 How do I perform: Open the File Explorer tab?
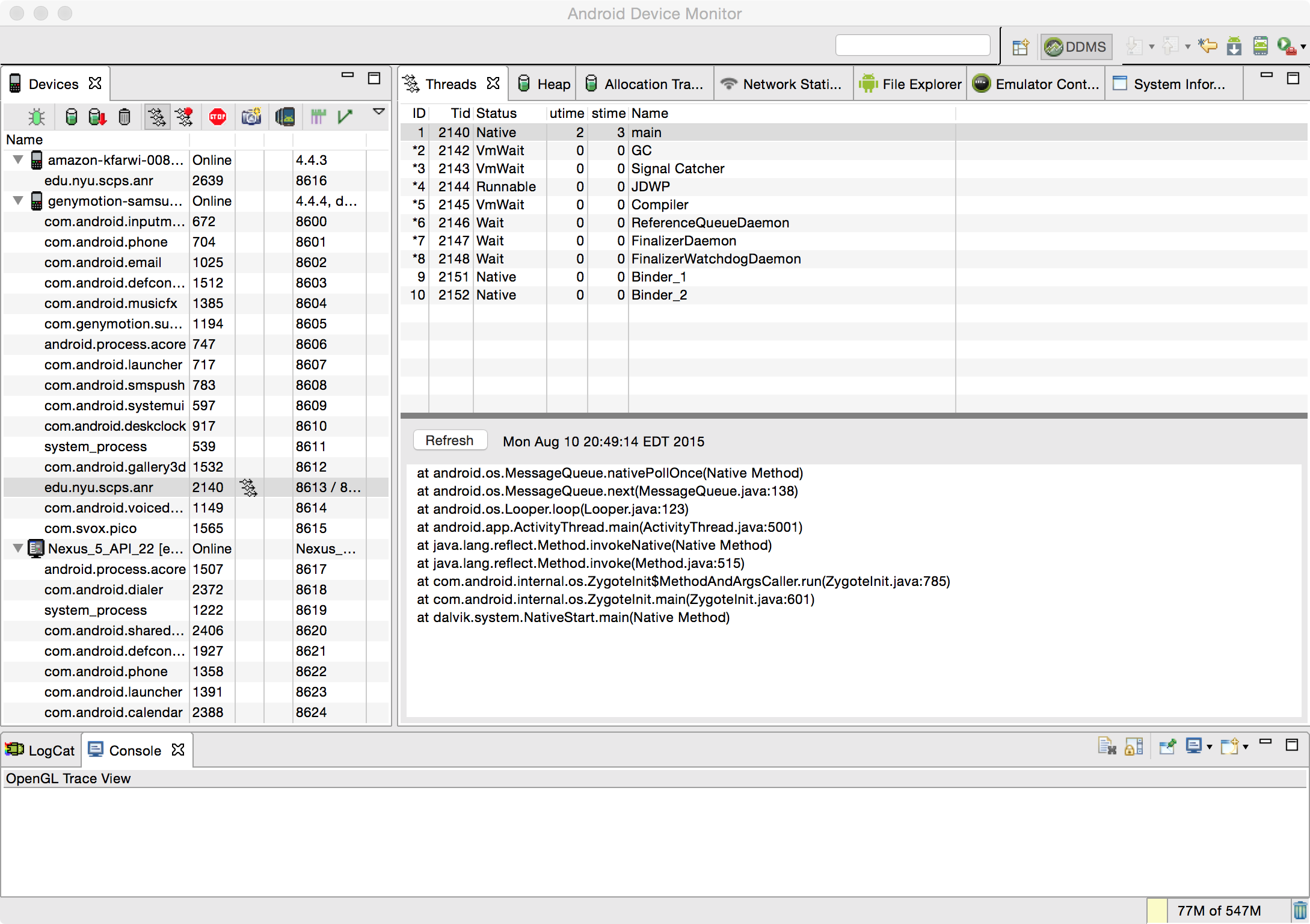(x=911, y=84)
